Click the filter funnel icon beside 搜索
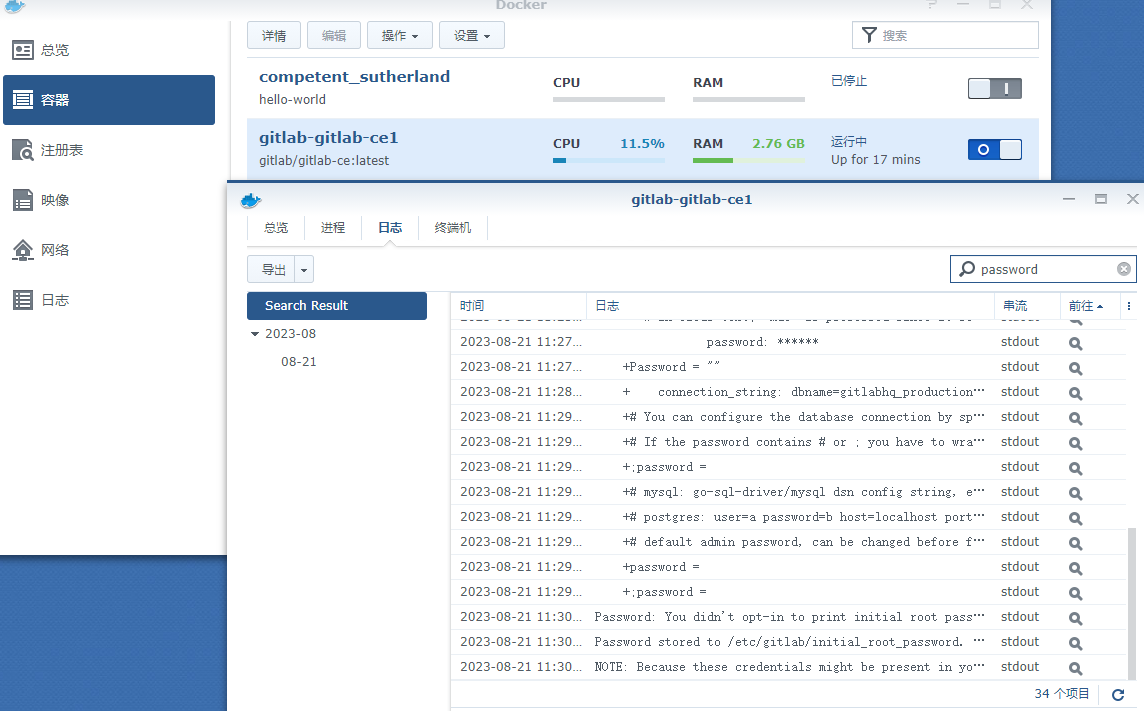 tap(869, 34)
